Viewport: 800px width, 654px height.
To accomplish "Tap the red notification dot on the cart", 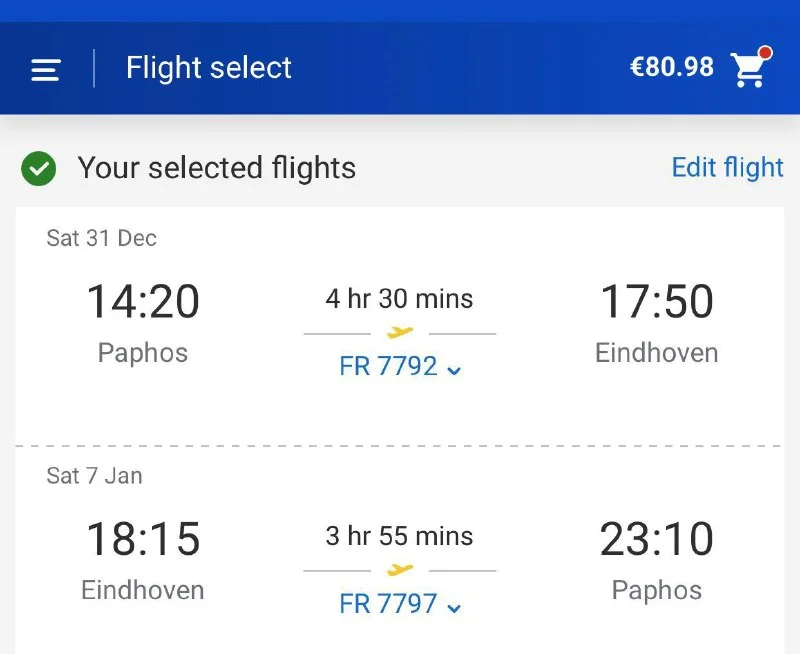I will click(x=766, y=52).
